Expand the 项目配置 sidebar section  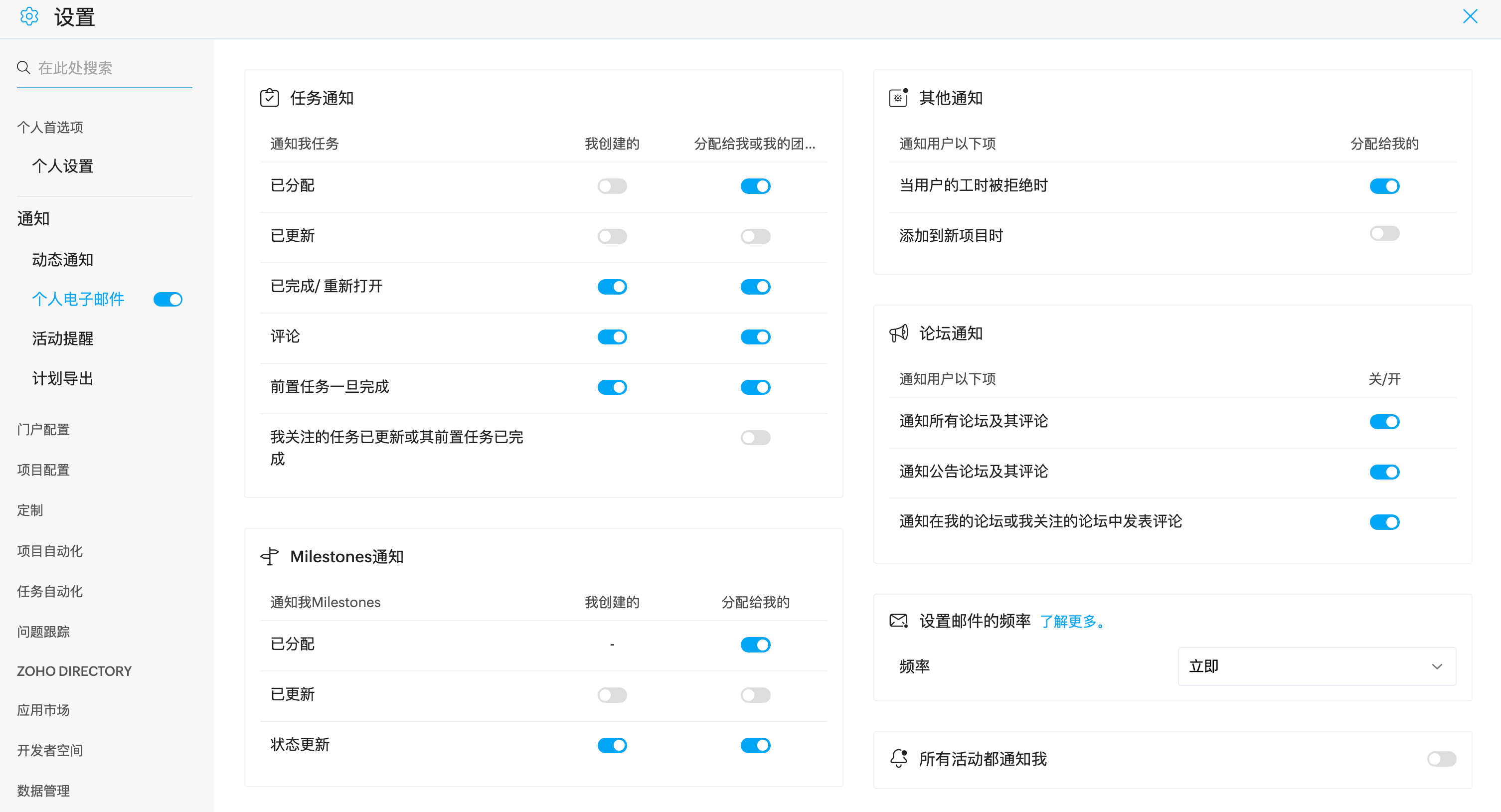point(44,470)
